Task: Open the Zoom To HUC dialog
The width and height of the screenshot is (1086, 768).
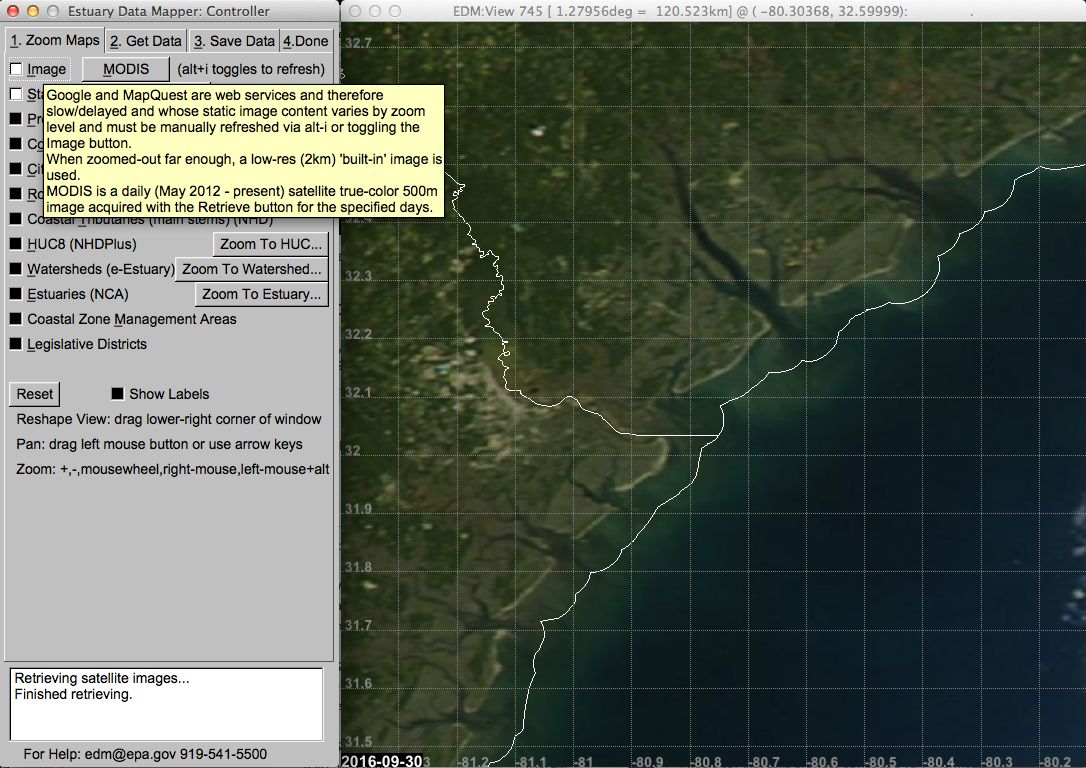Action: tap(271, 244)
